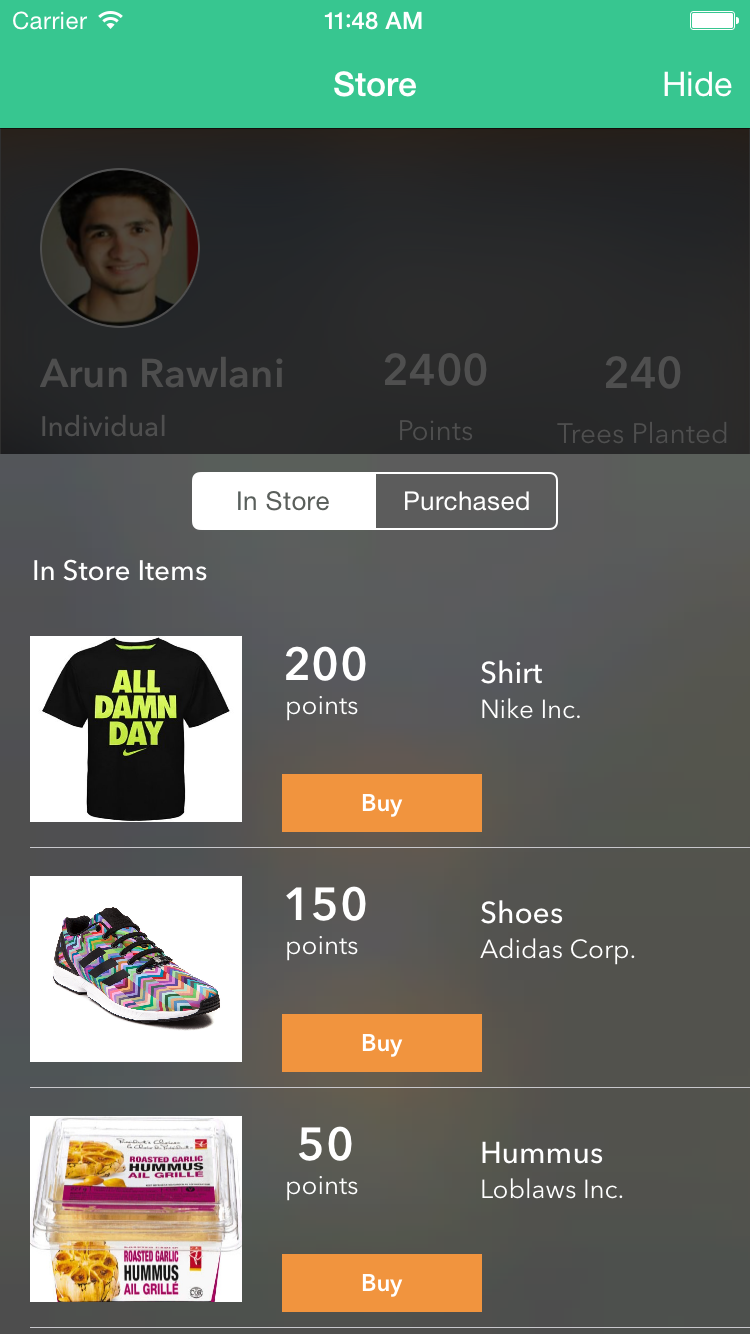The width and height of the screenshot is (750, 1334).
Task: Tap the Hummus item title
Action: pyautogui.click(x=541, y=1153)
